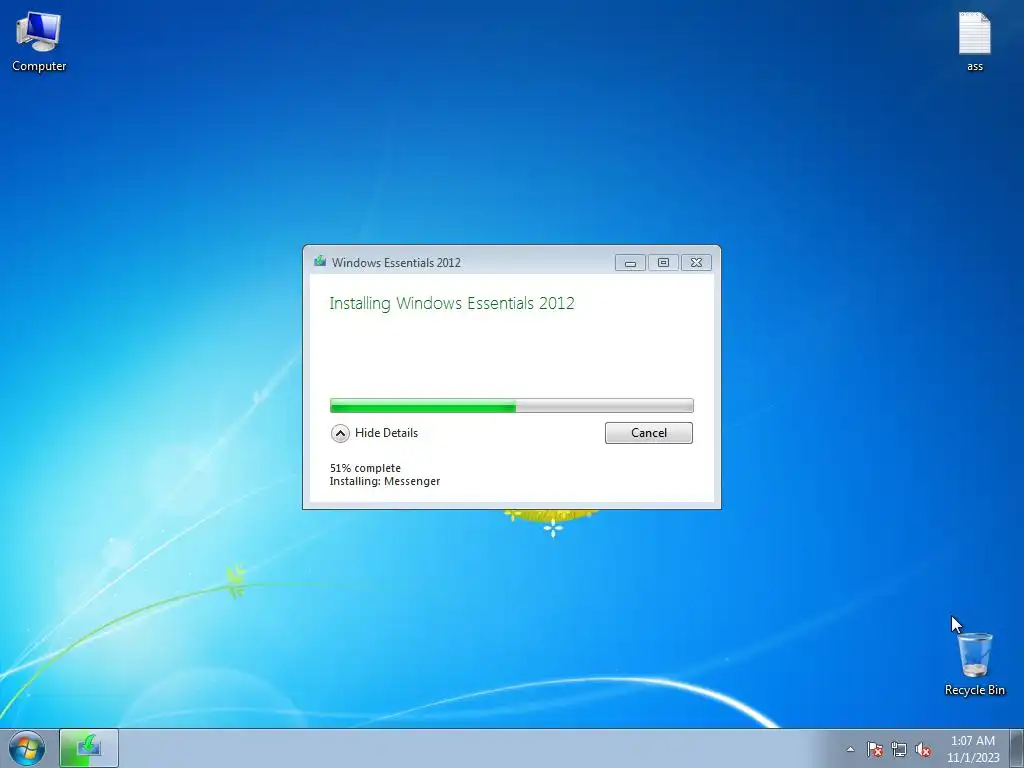Image resolution: width=1024 pixels, height=768 pixels.
Task: Maximize the Windows Essentials 2012 window
Action: [663, 263]
